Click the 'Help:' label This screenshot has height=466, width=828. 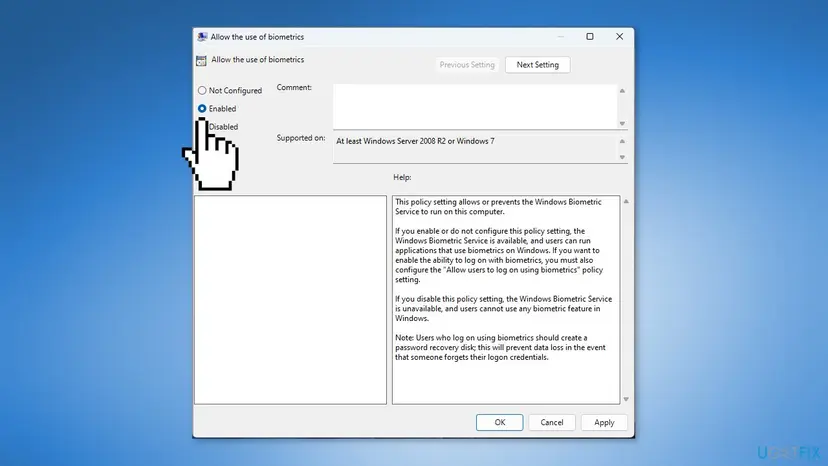tap(402, 178)
